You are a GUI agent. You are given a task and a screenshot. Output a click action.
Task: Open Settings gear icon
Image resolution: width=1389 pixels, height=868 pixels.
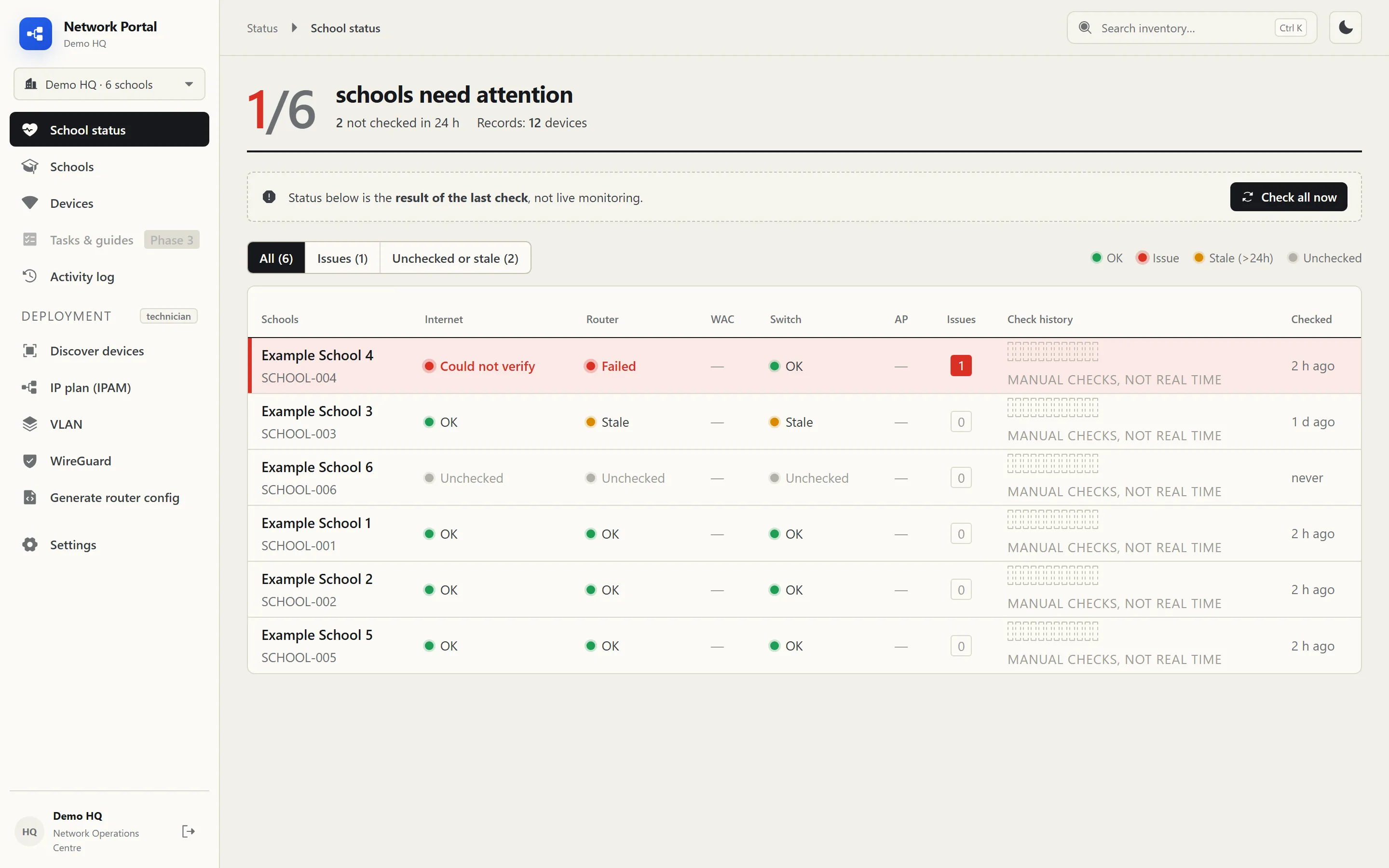(30, 545)
